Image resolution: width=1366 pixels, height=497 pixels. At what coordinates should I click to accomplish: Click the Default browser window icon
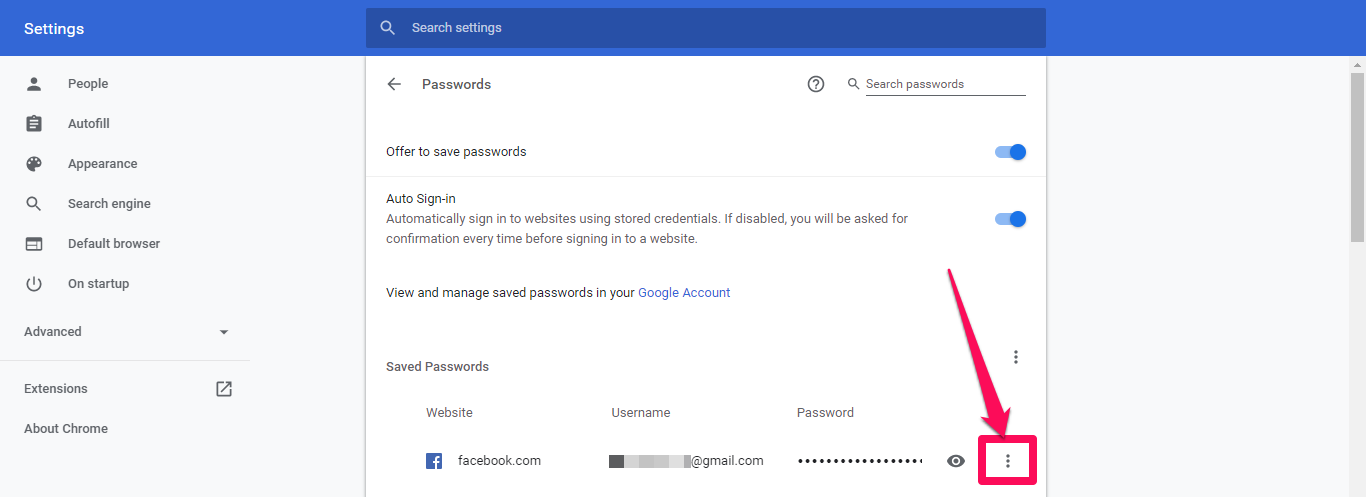[x=34, y=244]
